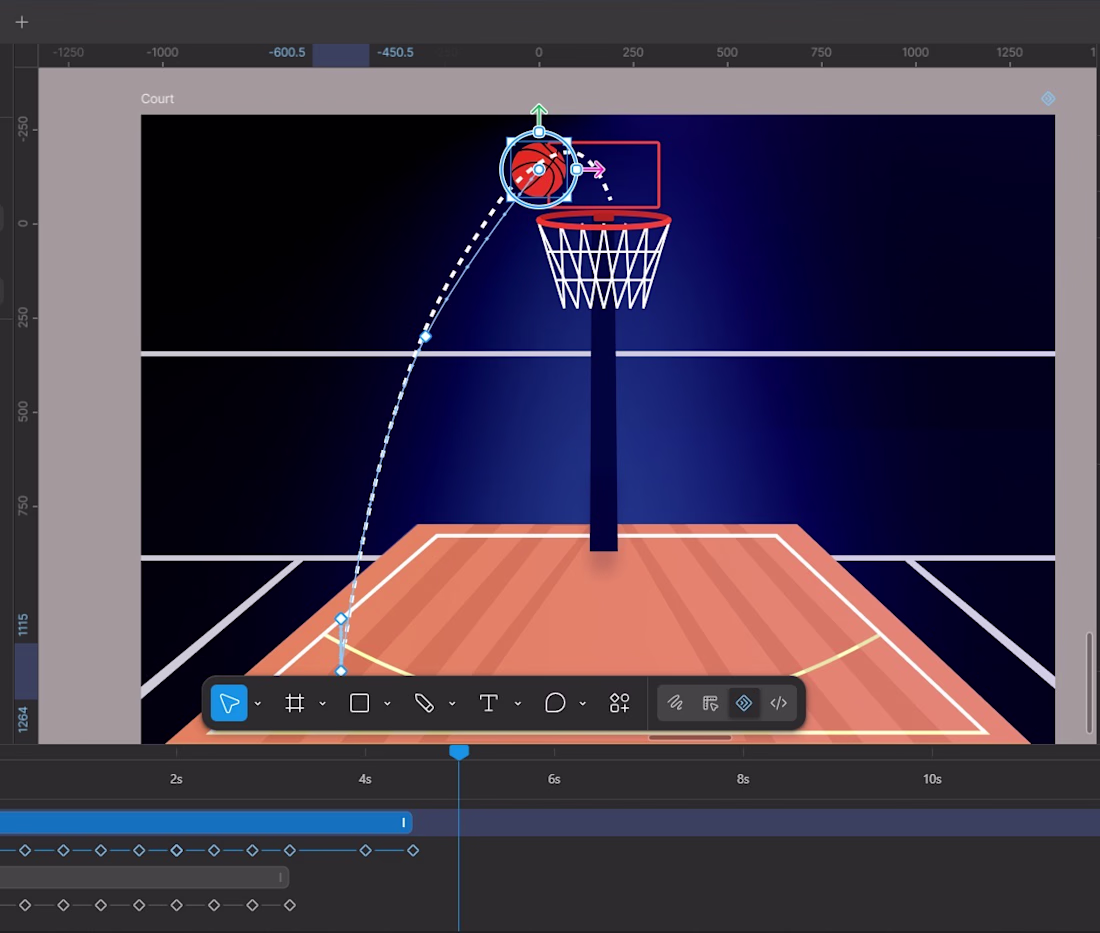Click the timeline playhead handle
Viewport: 1100px width, 933px height.
pyautogui.click(x=459, y=752)
